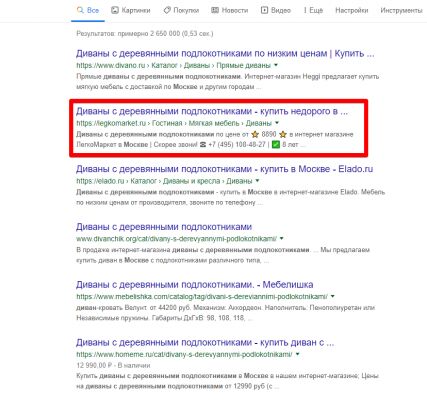This screenshot has width=427, height=400.
Task: Open the Видео tab
Action: click(276, 10)
